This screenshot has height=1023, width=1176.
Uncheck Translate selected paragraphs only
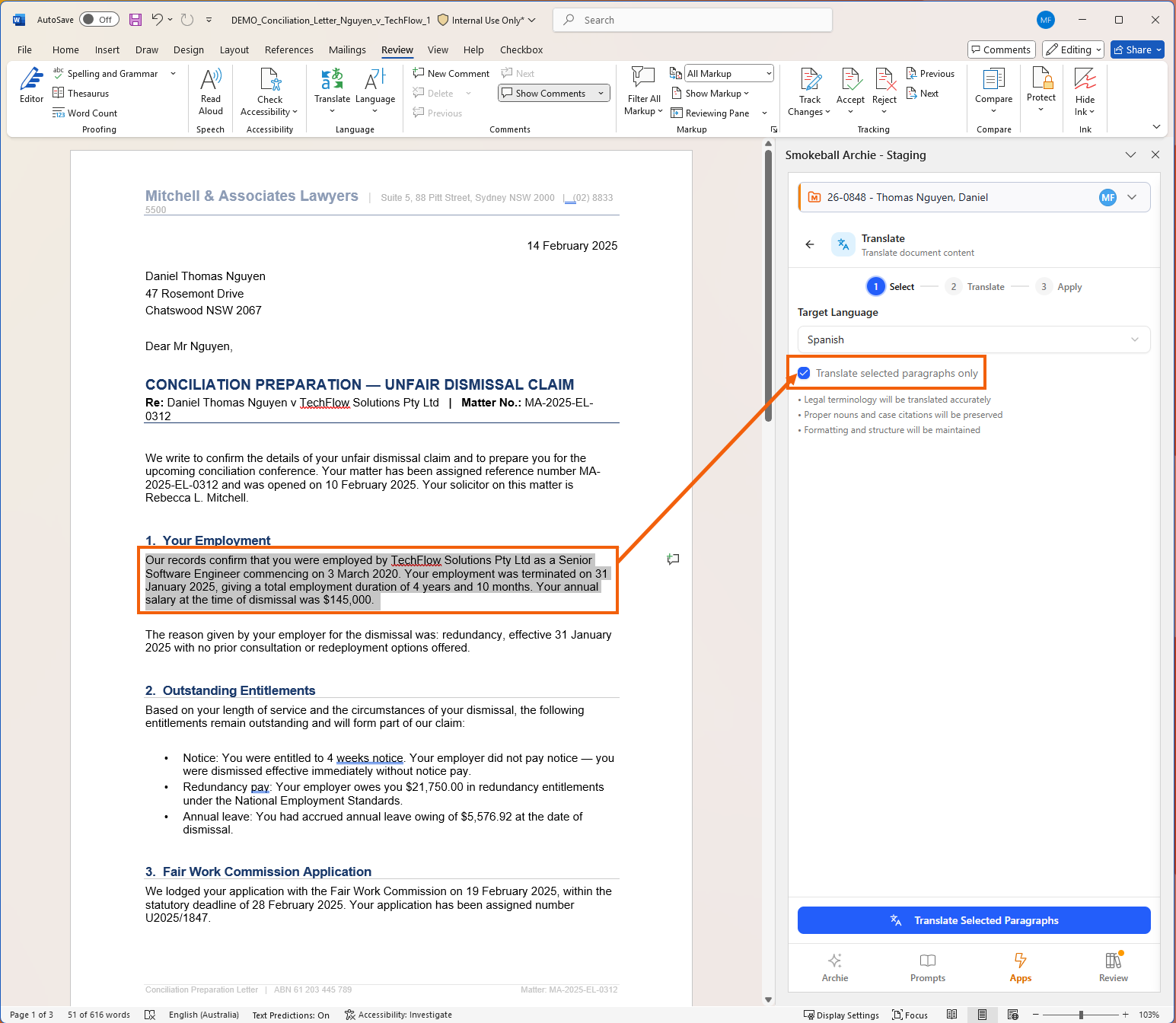click(x=804, y=373)
